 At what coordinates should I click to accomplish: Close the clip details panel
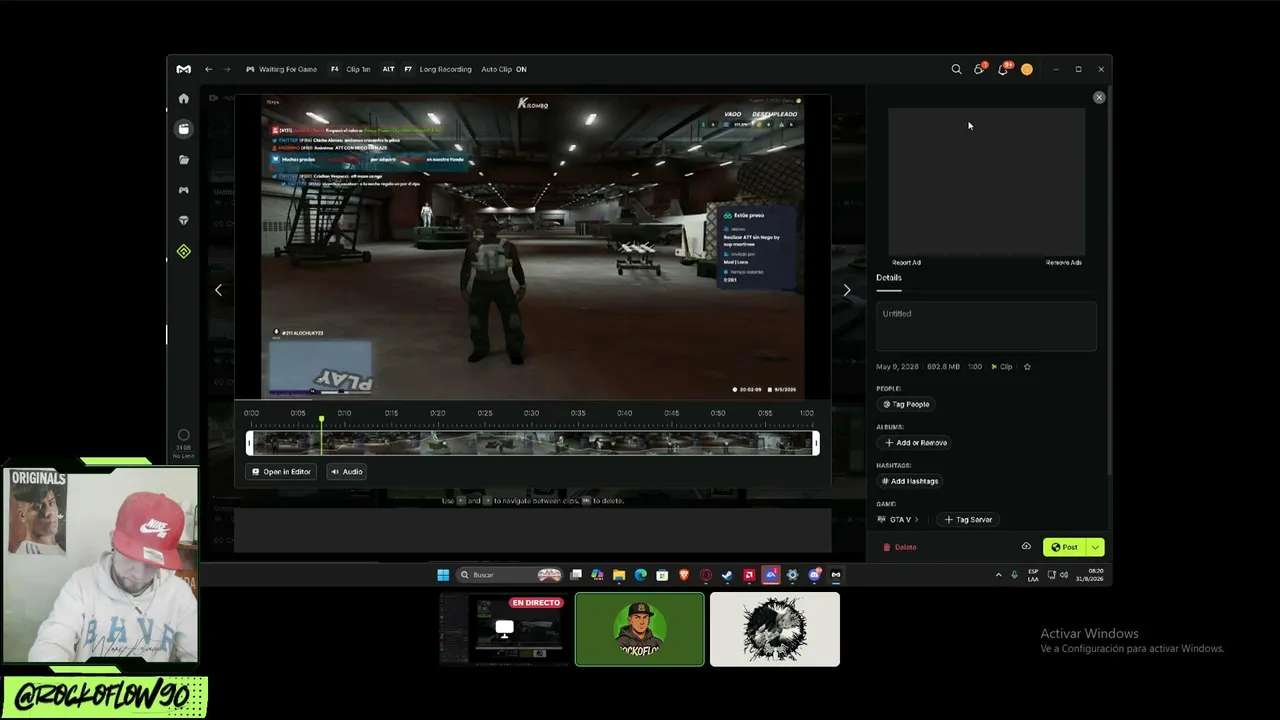tap(1099, 97)
